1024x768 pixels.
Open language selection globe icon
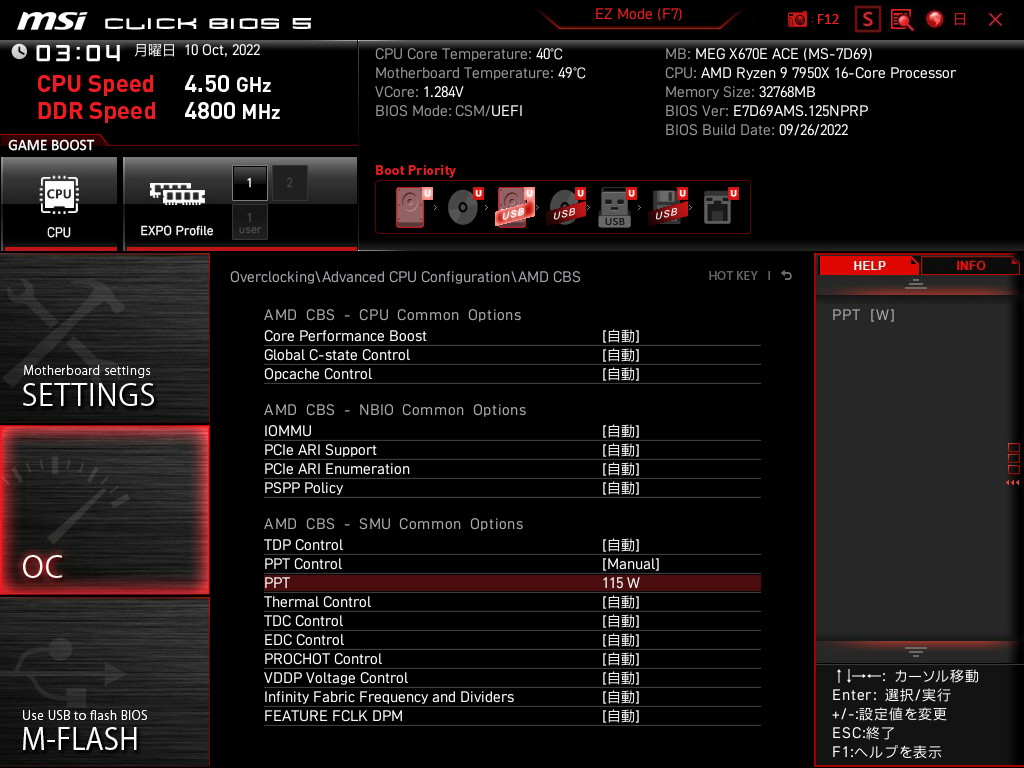tap(934, 19)
